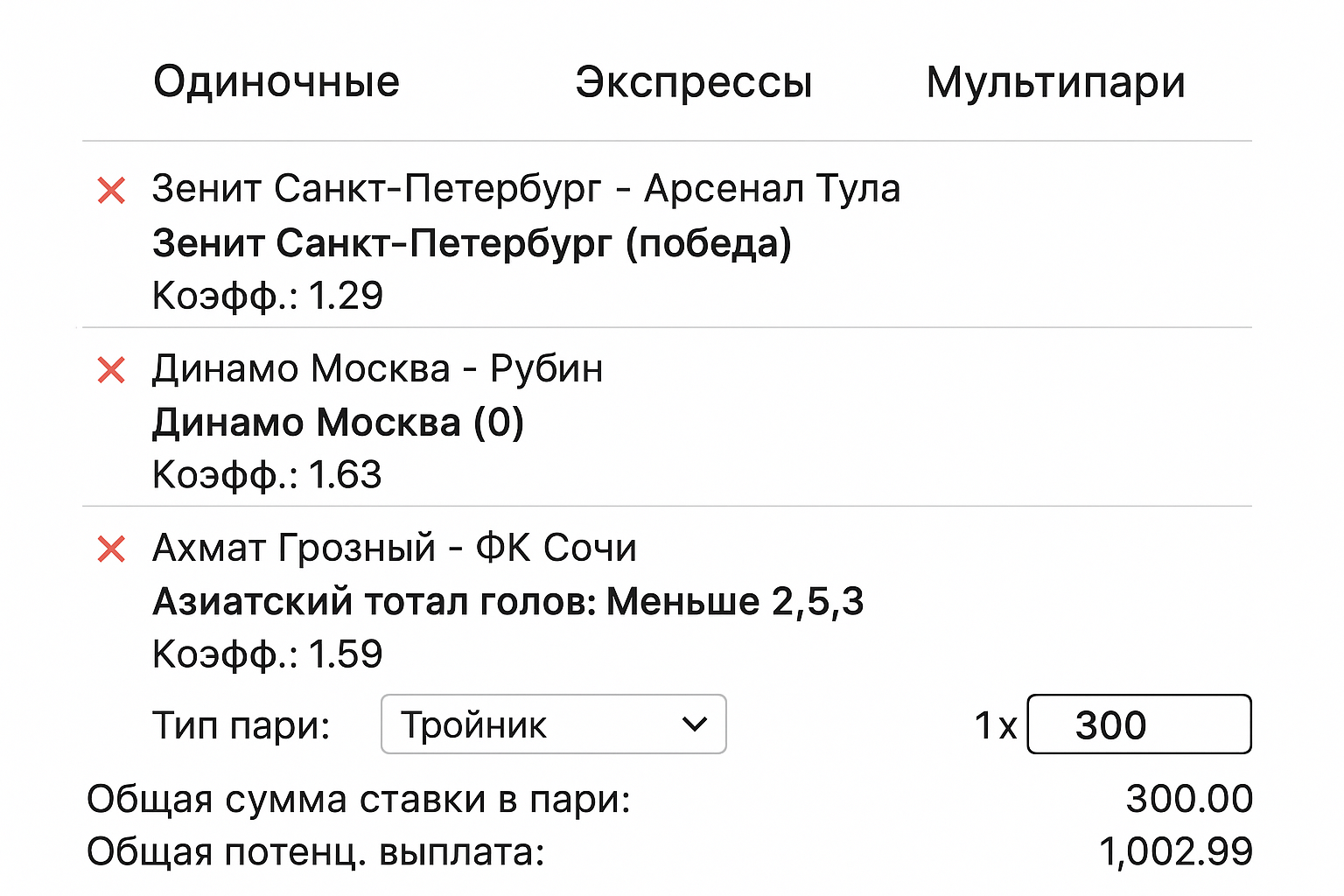Select the Азиатский тотал голов: Меньше 2,5,3 bet
1344x896 pixels.
coord(509,601)
